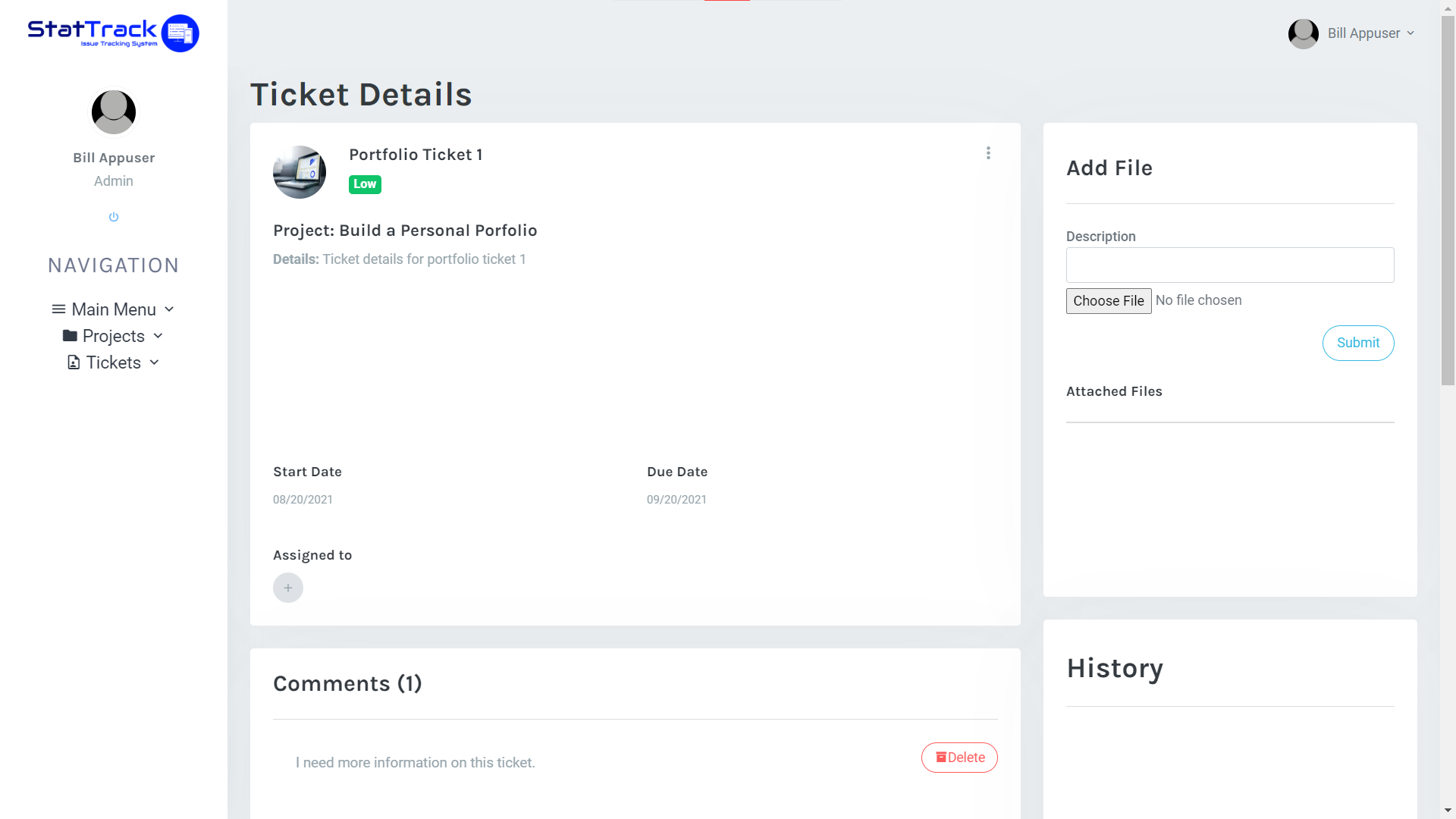Image resolution: width=1456 pixels, height=819 pixels.
Task: Open the ticket three-dot options menu
Action: 988,153
